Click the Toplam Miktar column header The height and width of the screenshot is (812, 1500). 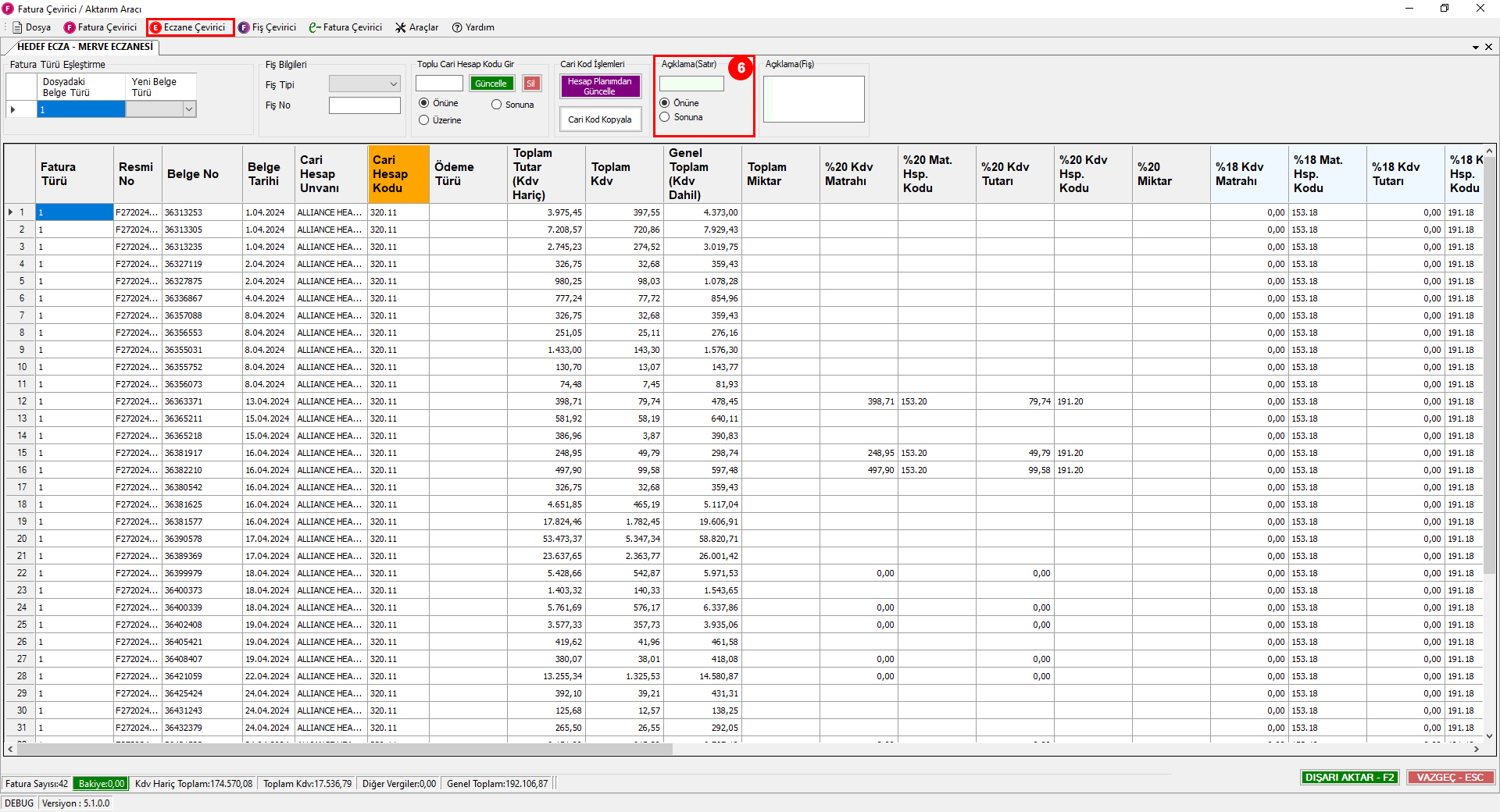(780, 174)
